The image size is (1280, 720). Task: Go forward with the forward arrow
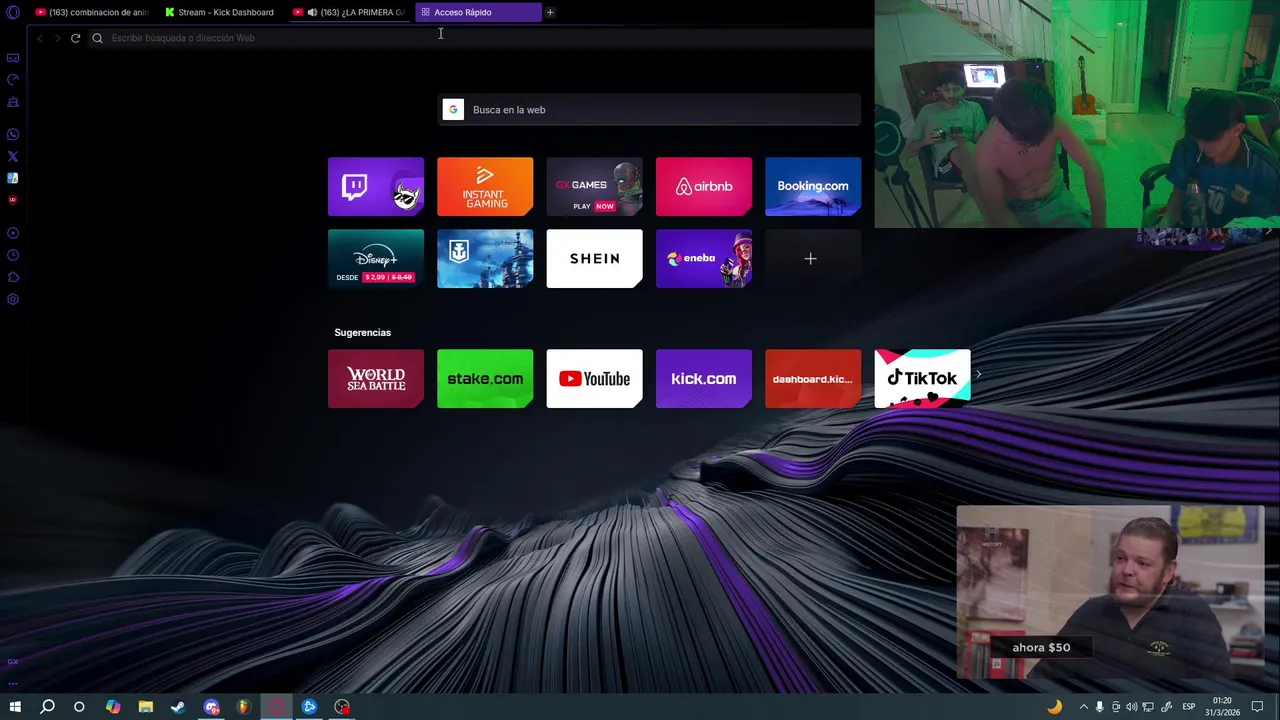[x=57, y=38]
